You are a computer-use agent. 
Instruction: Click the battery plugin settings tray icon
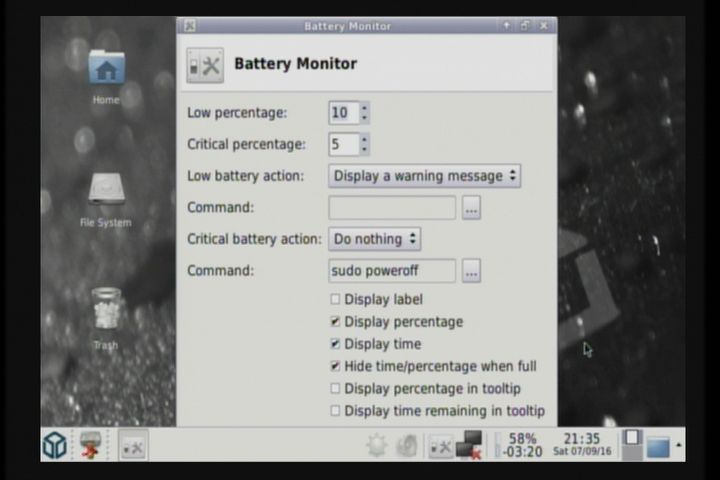click(440, 446)
